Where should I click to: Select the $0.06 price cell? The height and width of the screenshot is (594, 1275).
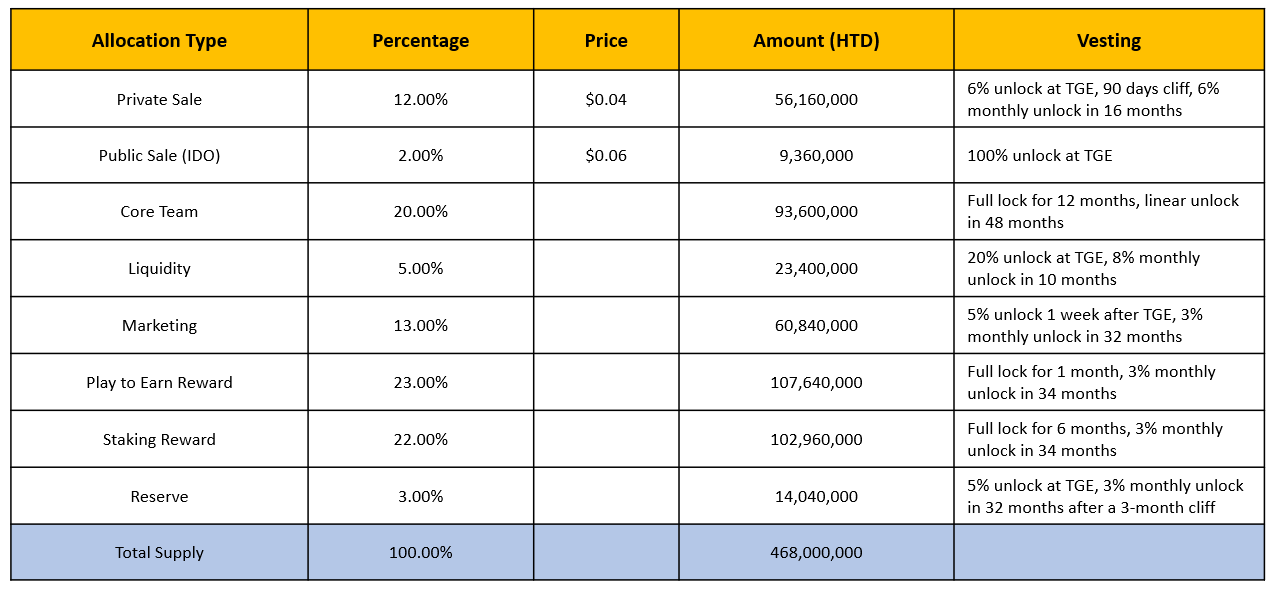(x=606, y=155)
